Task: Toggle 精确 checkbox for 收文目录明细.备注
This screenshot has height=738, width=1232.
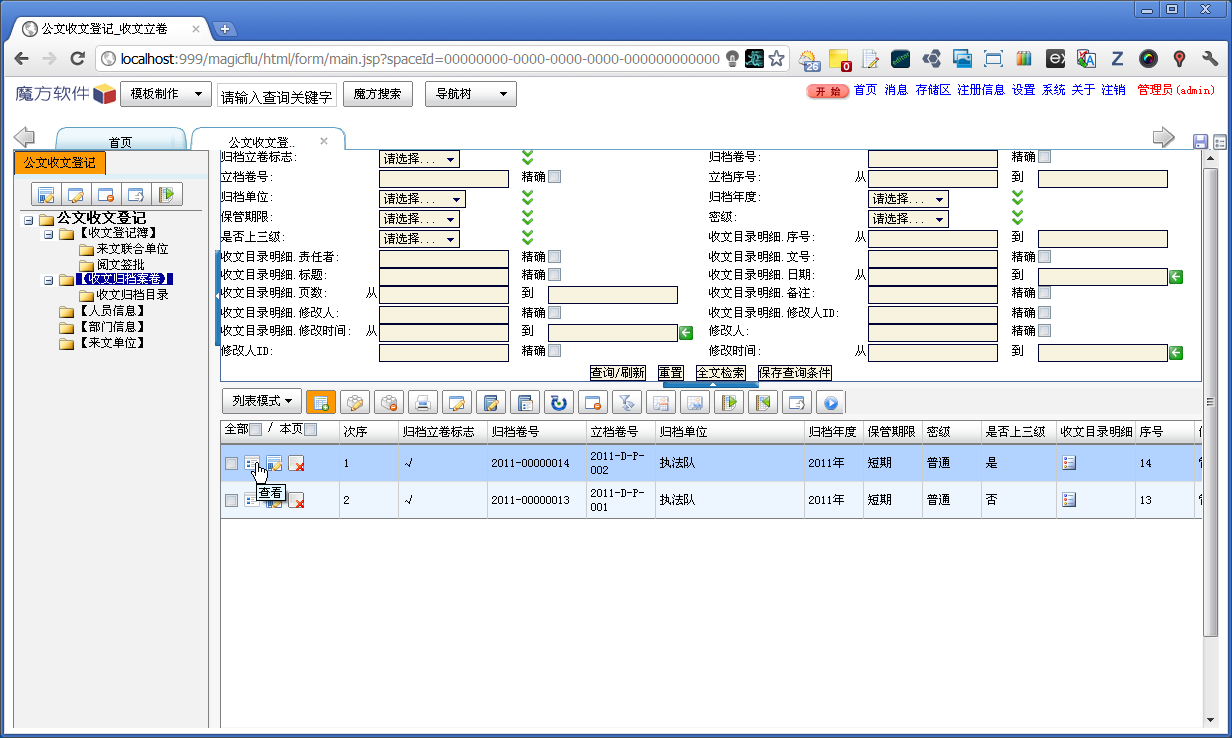Action: 1044,293
